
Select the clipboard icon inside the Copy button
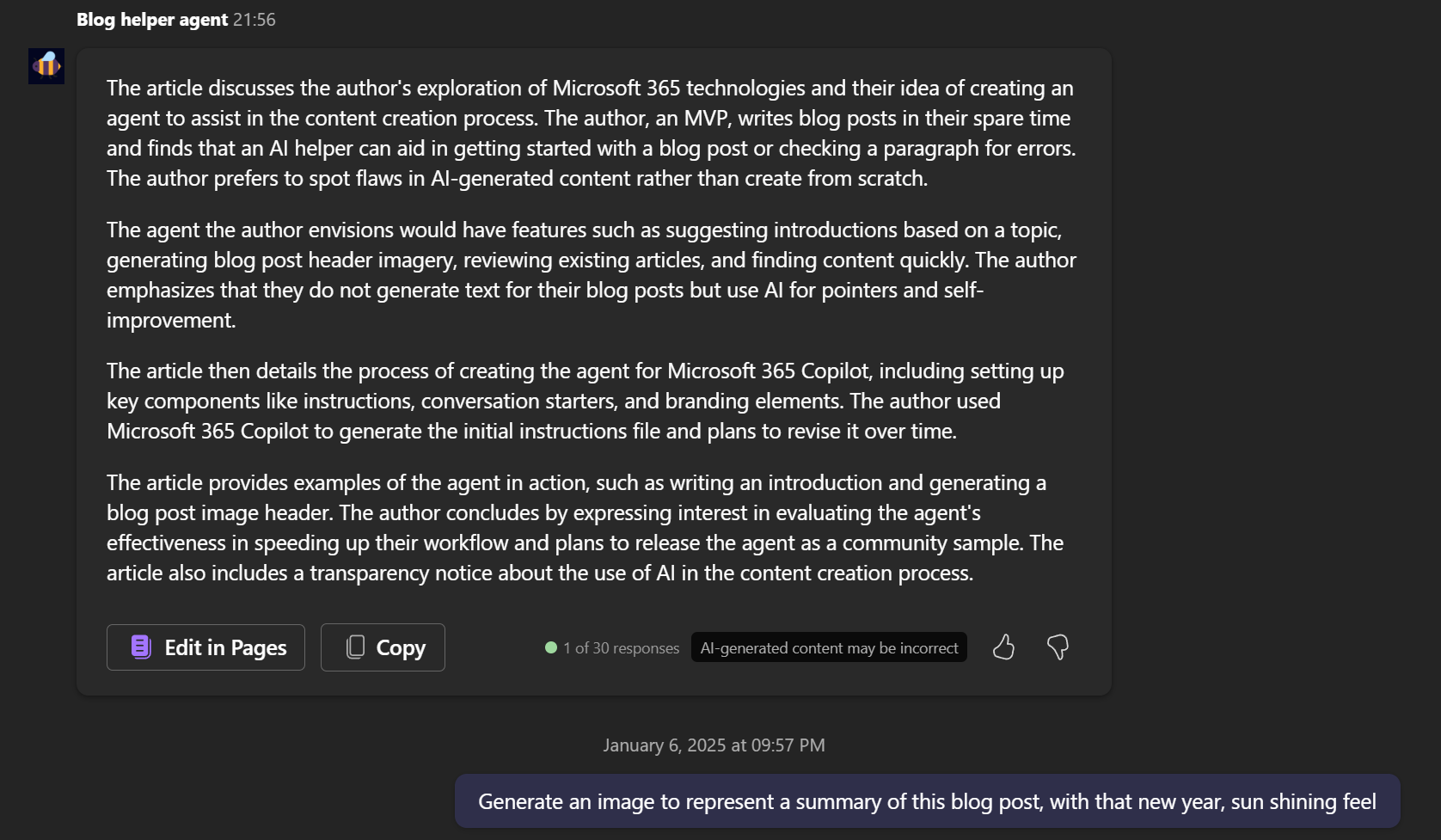pyautogui.click(x=354, y=647)
